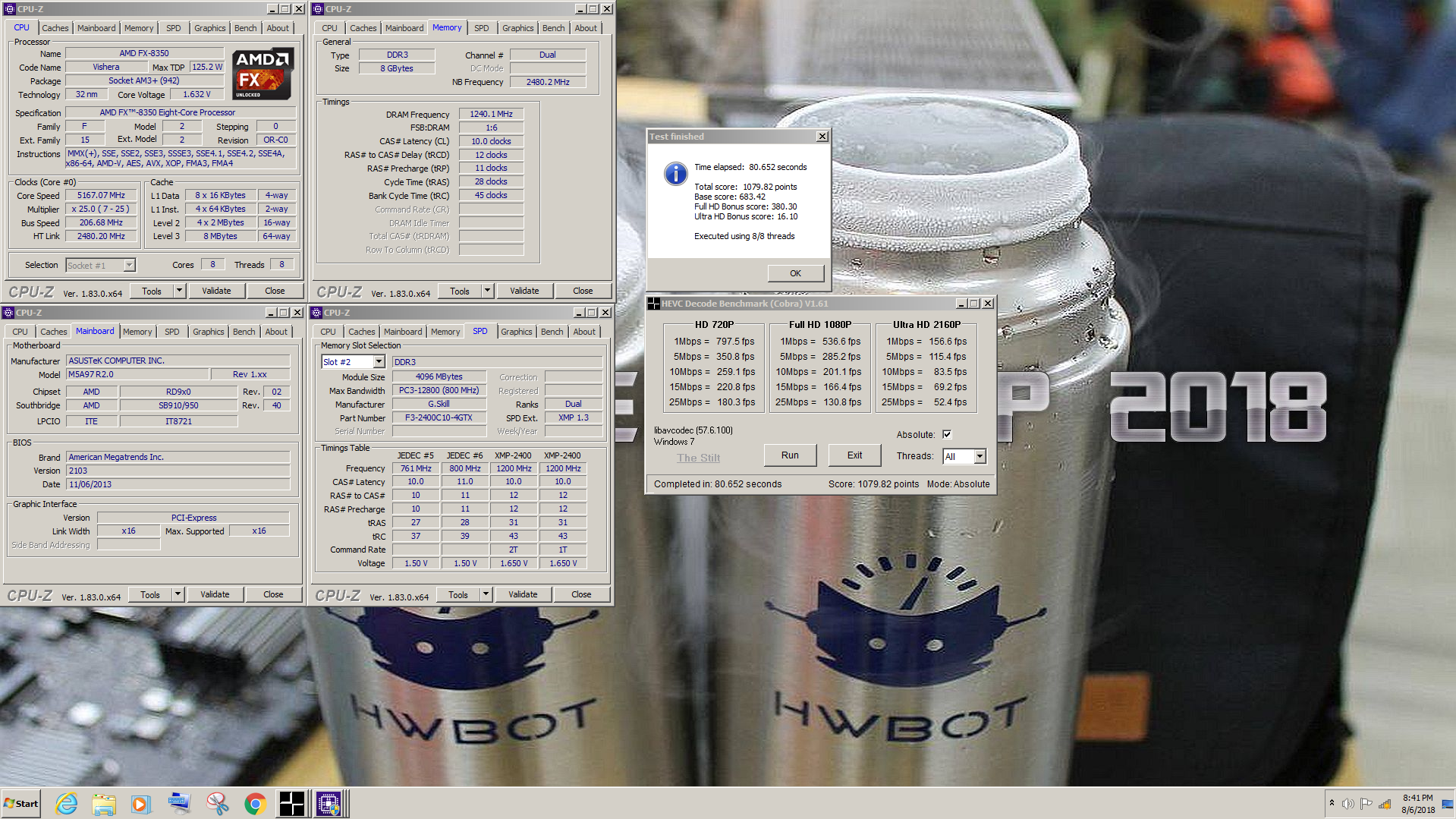Click the Core Speed value 5167.07 MHz
Screen dimensions: 1456x819
[x=101, y=195]
